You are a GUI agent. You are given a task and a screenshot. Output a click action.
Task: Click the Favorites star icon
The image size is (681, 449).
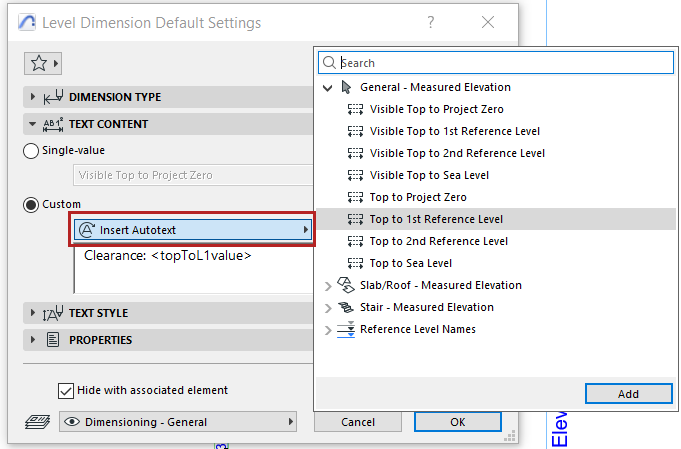pyautogui.click(x=39, y=63)
